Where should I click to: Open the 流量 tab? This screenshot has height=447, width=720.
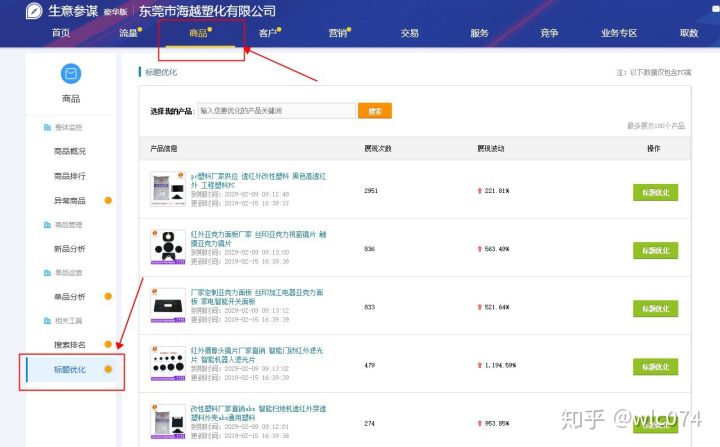(128, 33)
